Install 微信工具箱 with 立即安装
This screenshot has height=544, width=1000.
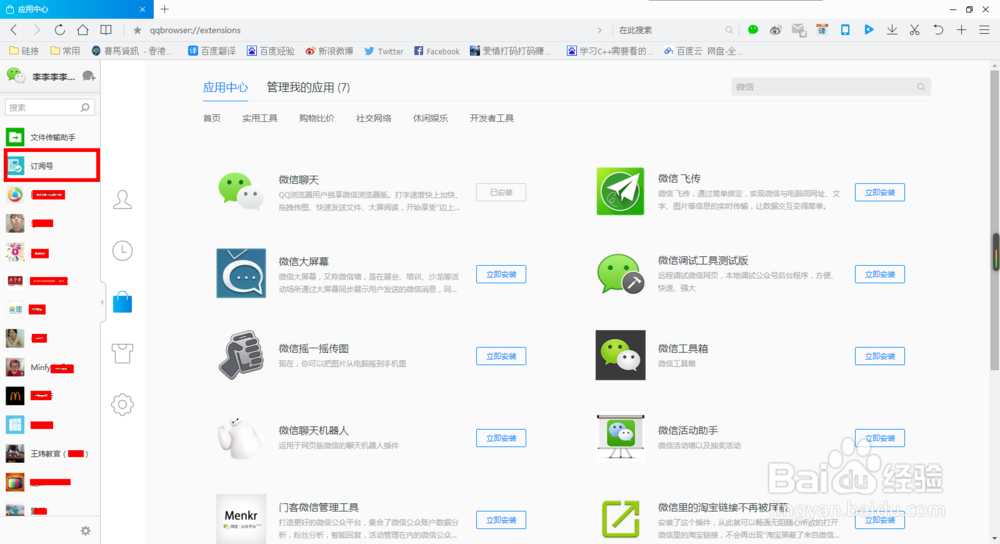879,356
